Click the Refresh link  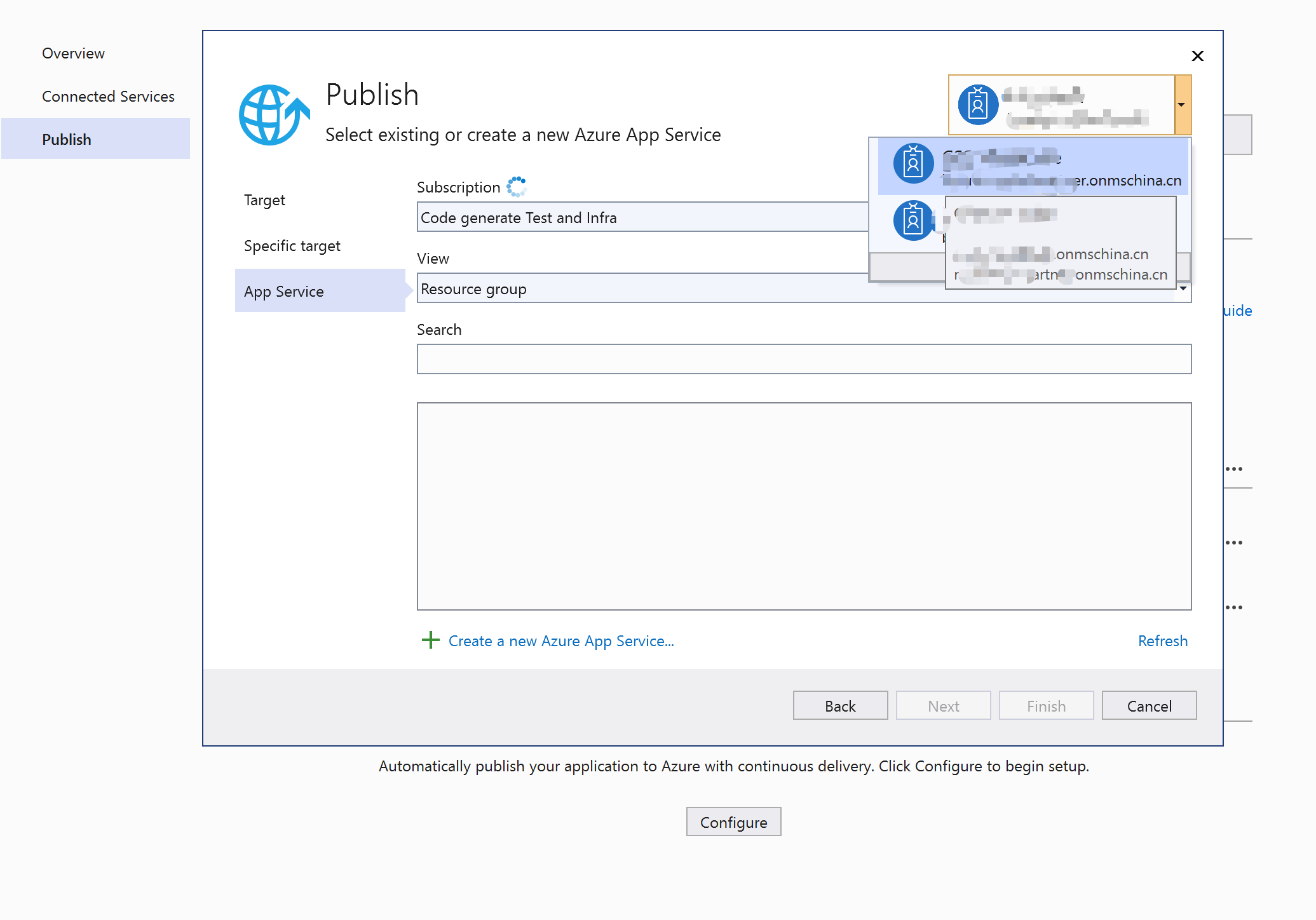[1162, 641]
